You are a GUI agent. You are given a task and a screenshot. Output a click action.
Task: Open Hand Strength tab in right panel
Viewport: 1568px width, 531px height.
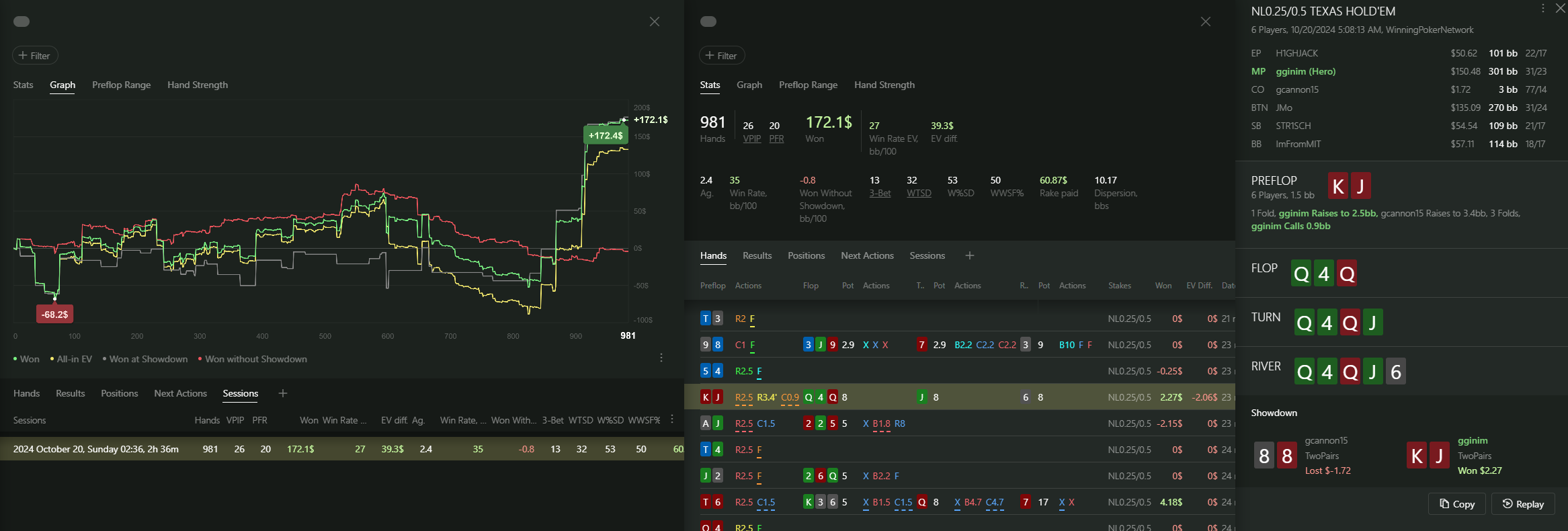coord(884,85)
